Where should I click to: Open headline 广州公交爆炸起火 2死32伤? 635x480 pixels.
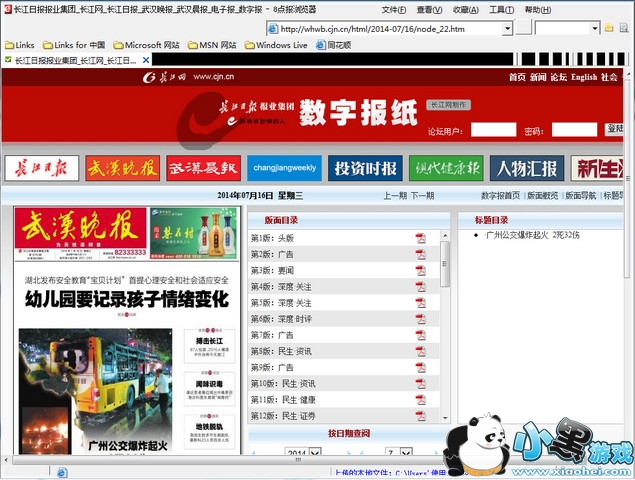(533, 235)
